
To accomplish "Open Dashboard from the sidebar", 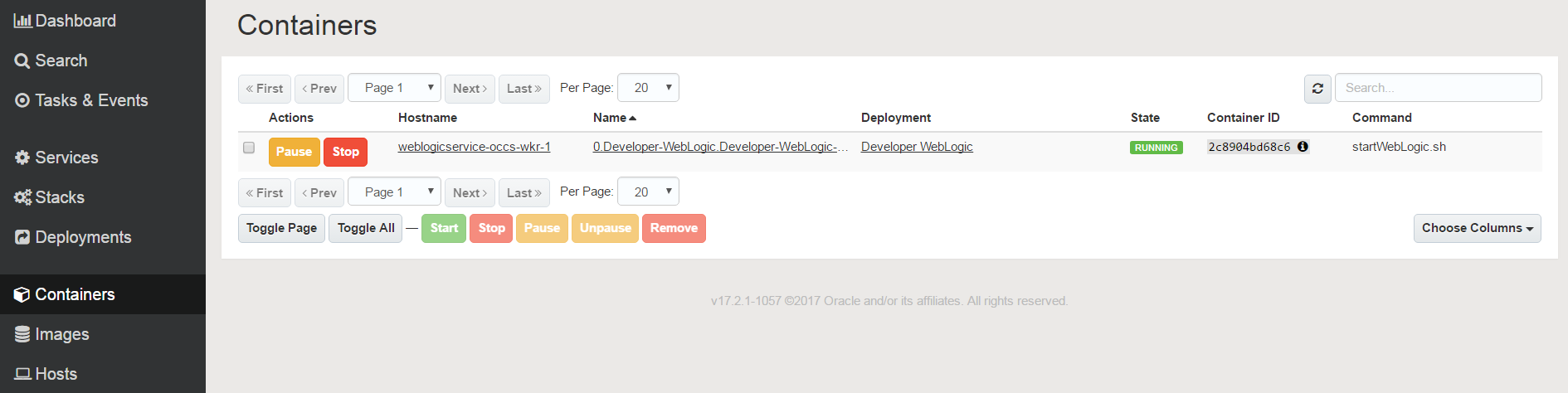I will [65, 21].
